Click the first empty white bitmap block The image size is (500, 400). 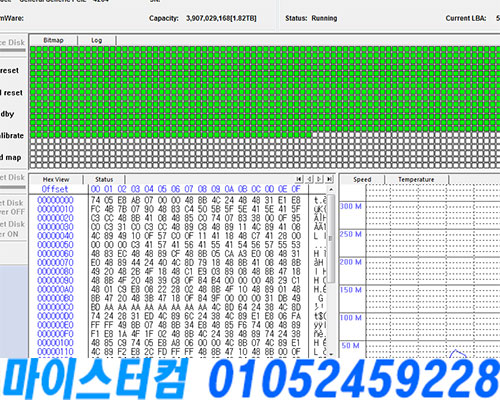314,135
